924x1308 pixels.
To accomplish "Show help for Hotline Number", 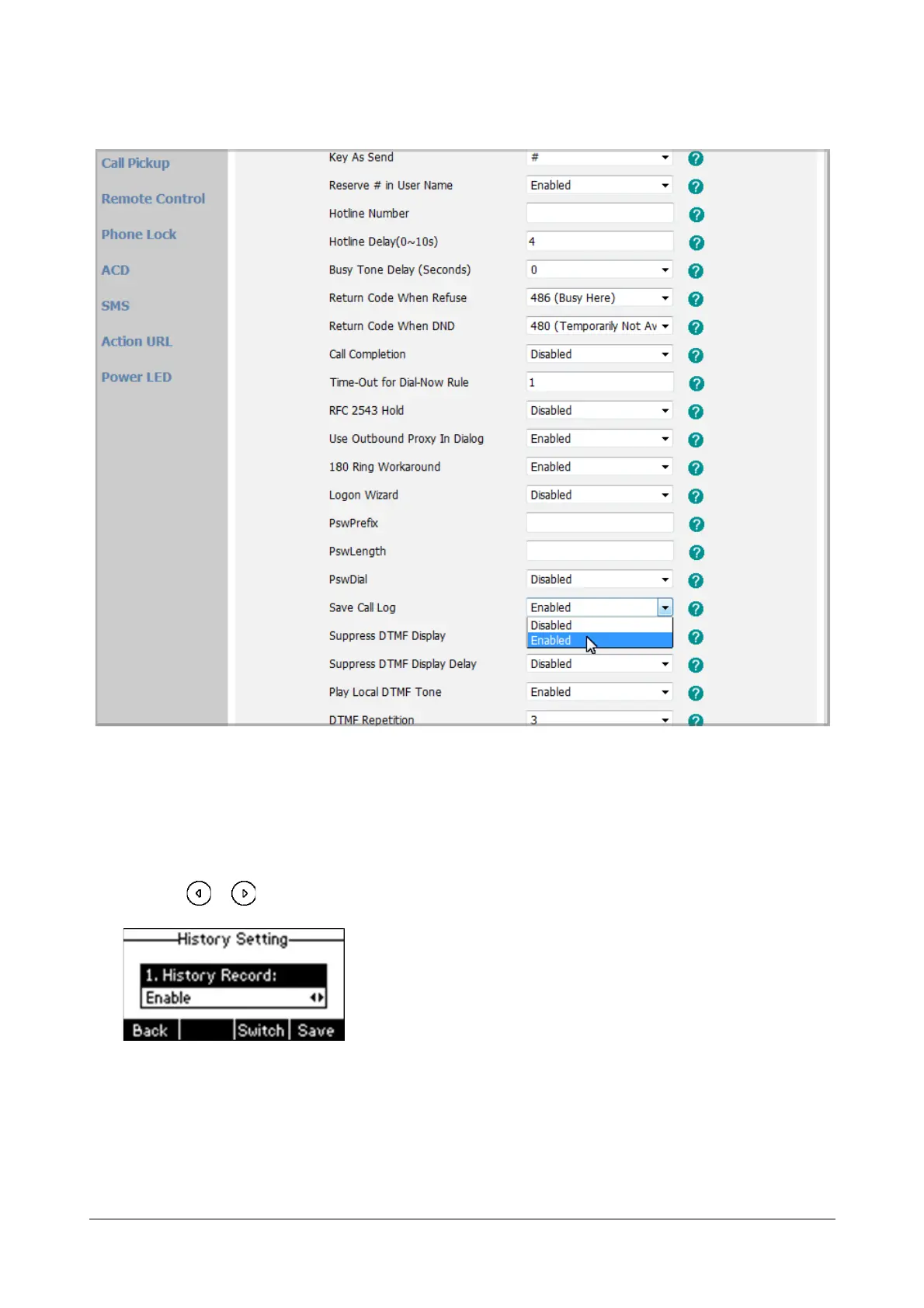I will point(696,214).
